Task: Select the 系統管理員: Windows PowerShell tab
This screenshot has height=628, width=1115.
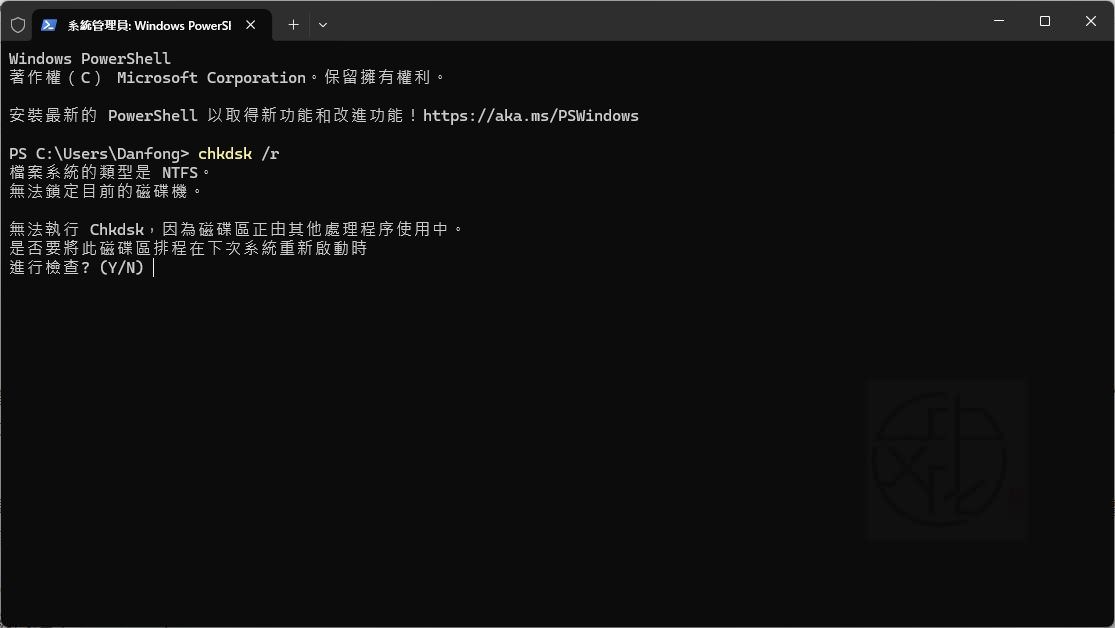Action: tap(152, 26)
